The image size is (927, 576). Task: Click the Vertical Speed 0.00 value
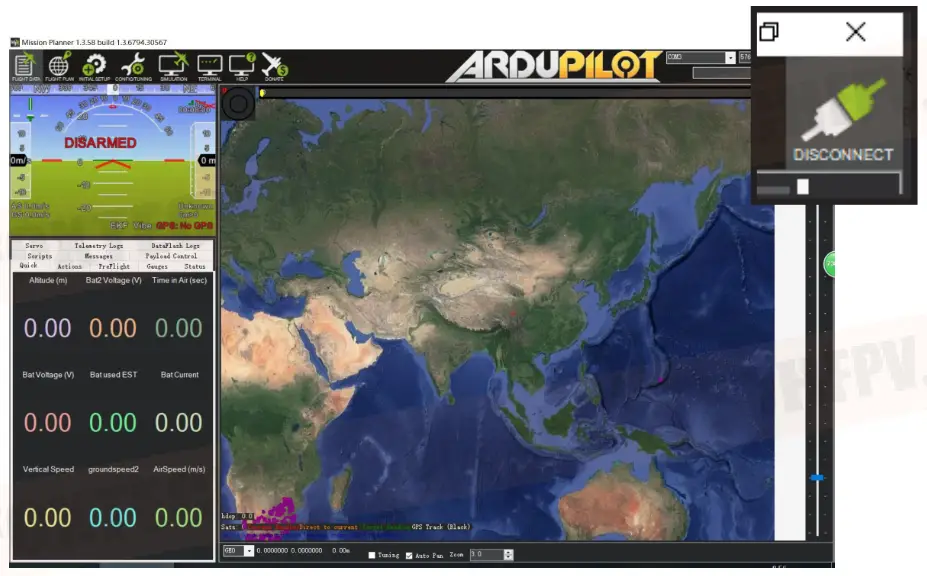pyautogui.click(x=47, y=518)
